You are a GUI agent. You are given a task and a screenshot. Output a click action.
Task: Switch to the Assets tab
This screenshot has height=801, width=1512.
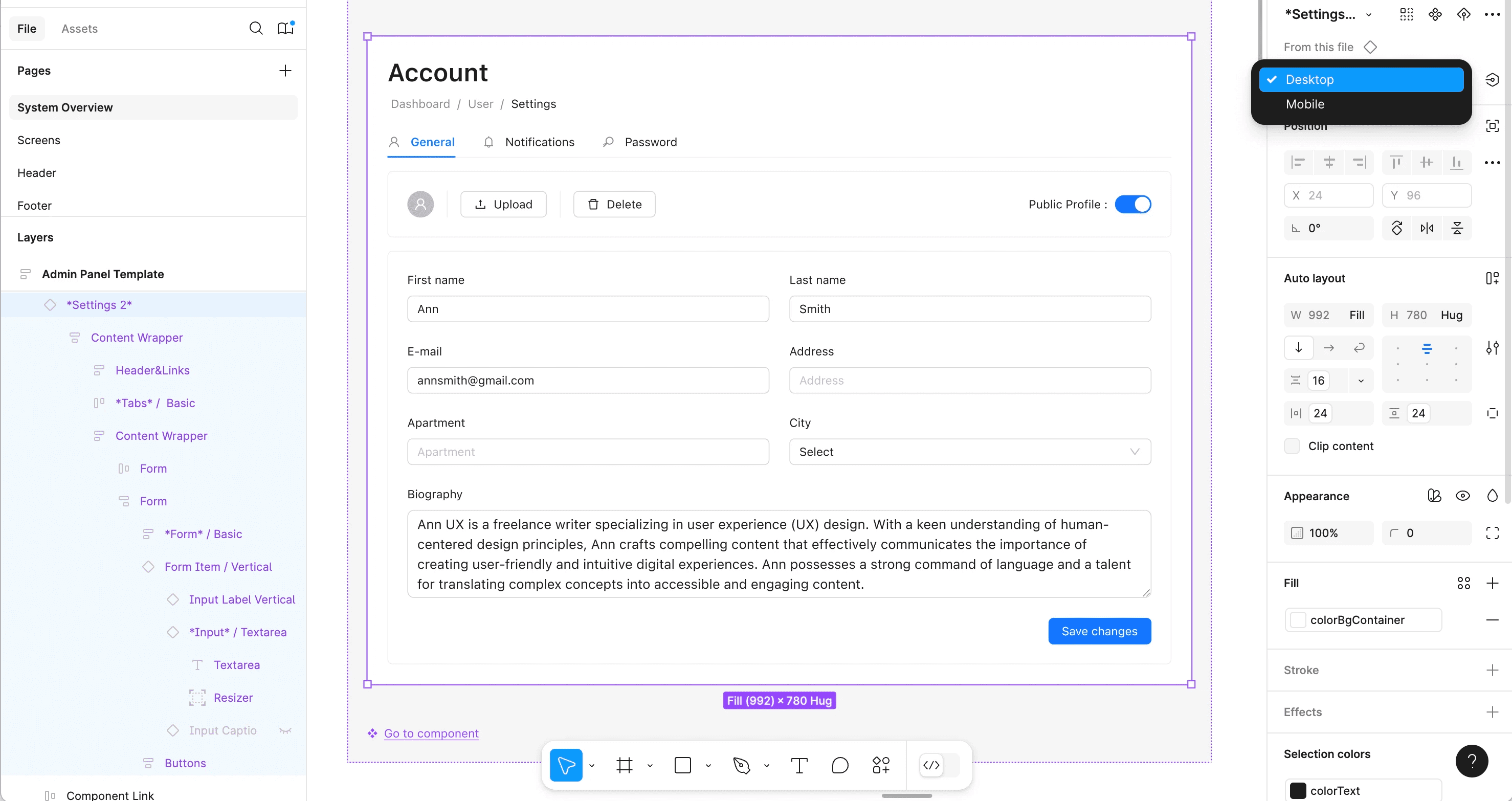[79, 28]
